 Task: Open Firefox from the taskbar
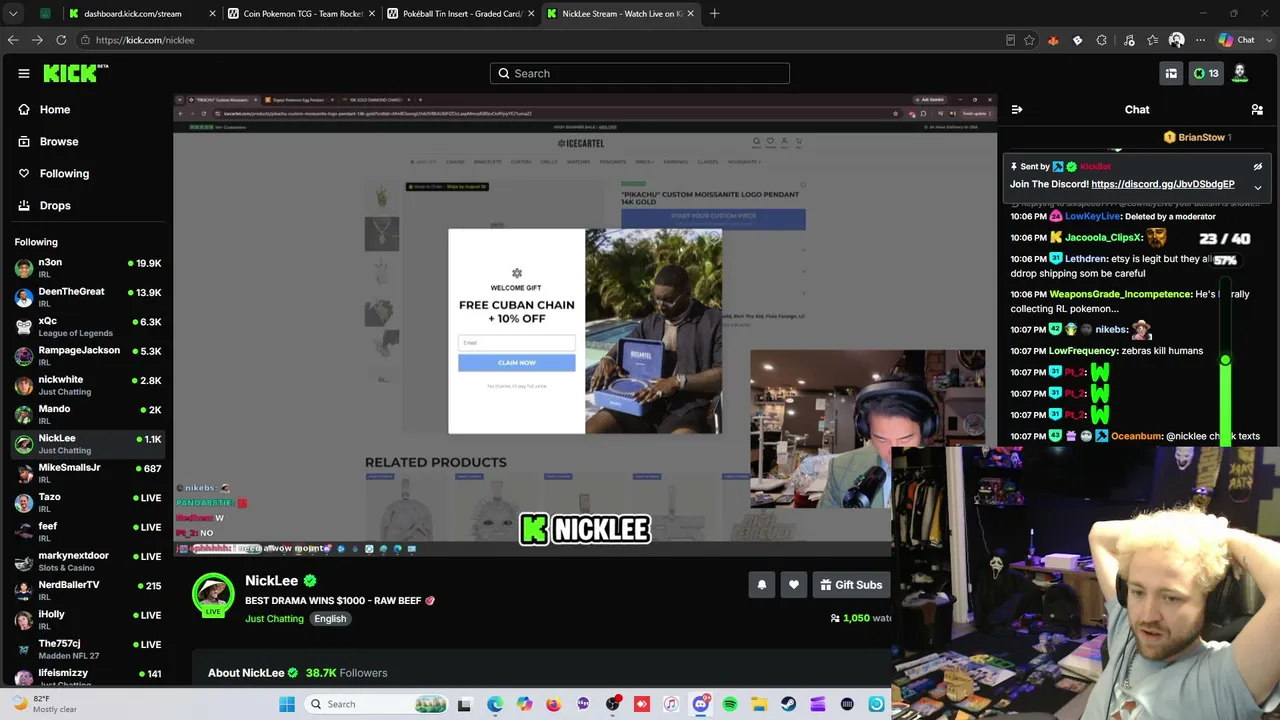[x=554, y=704]
